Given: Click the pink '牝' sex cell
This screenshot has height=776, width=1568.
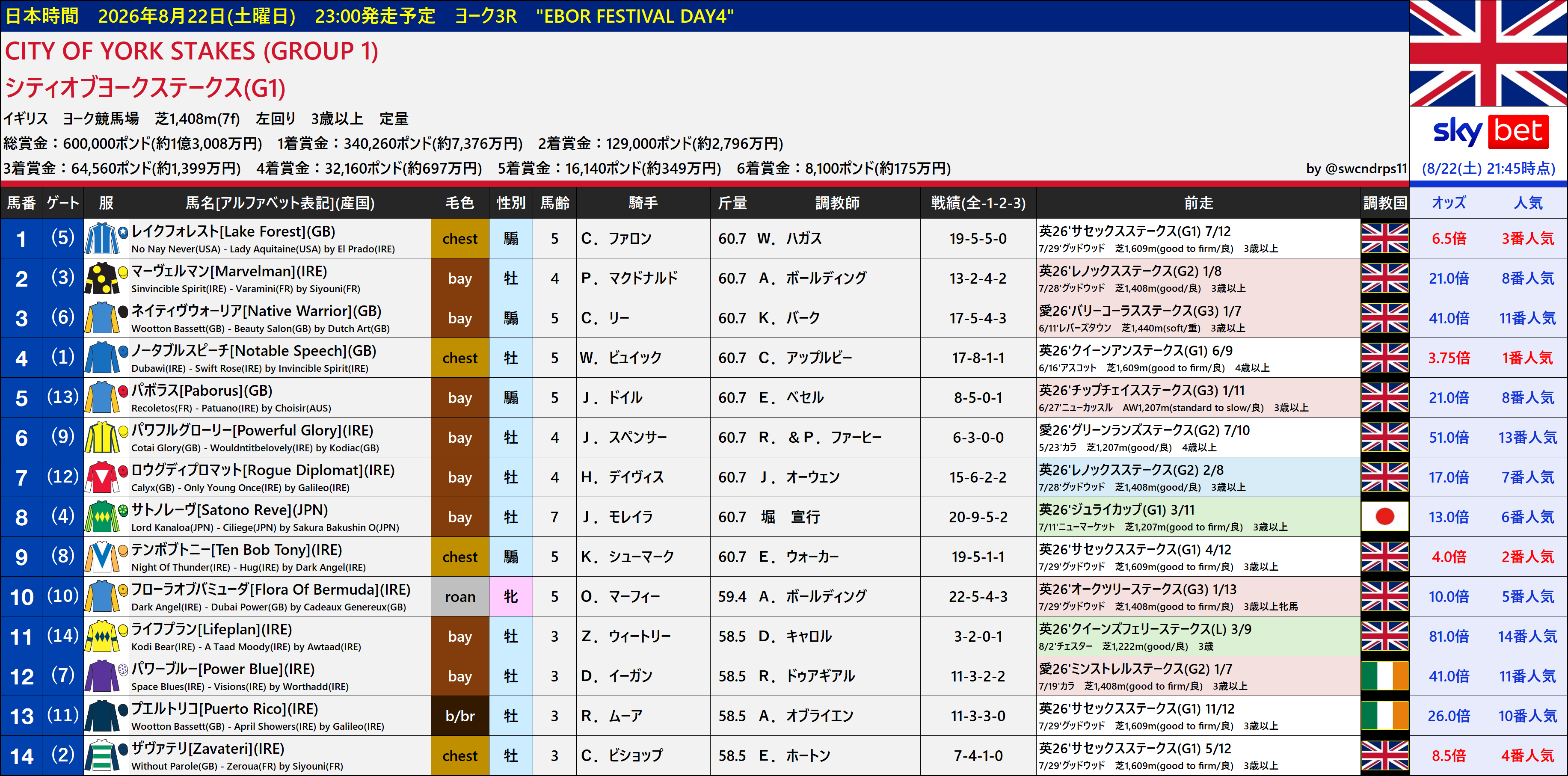Looking at the screenshot, I should coord(511,596).
